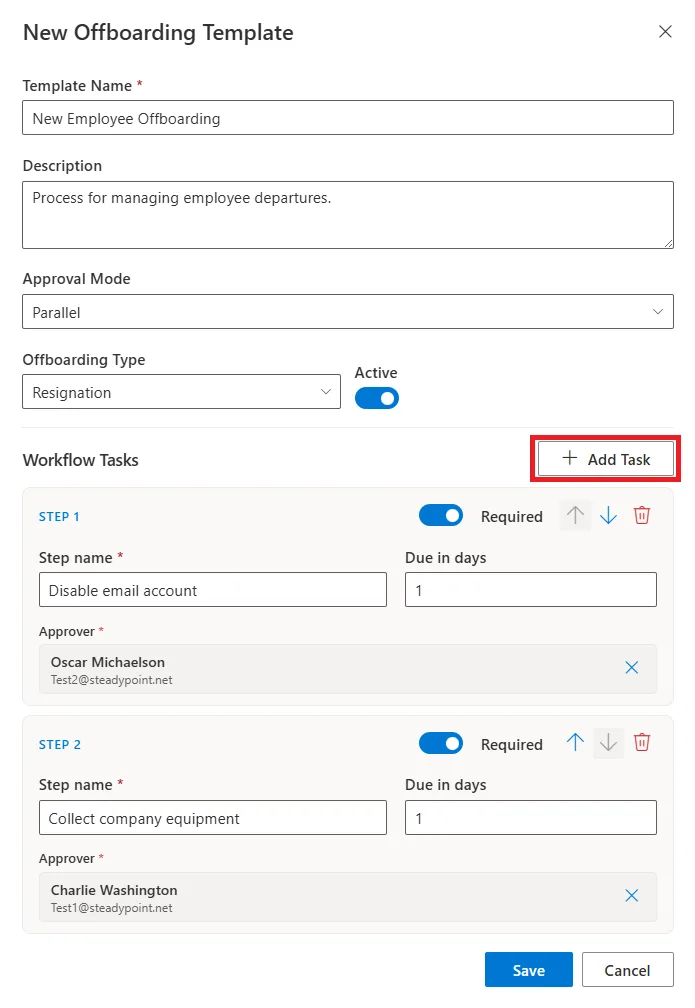695x1008 pixels.
Task: Toggle Required switch for Step 2
Action: click(x=440, y=744)
